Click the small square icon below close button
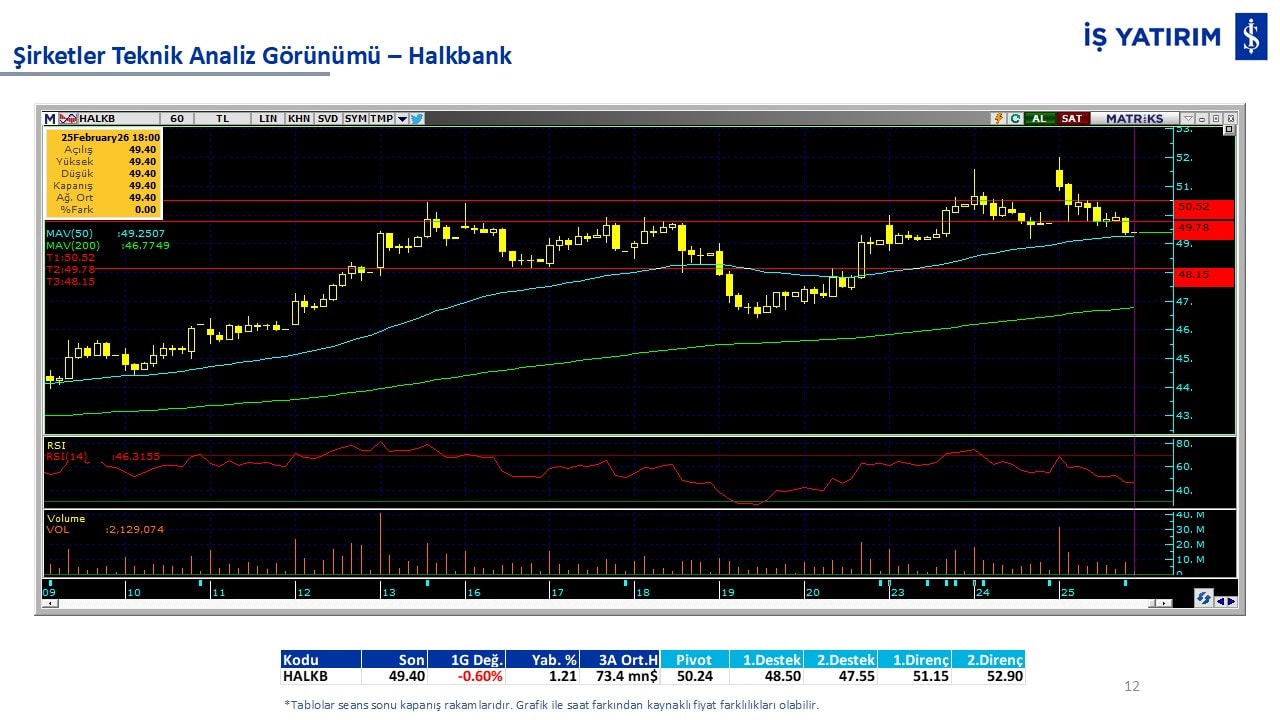The width and height of the screenshot is (1280, 720). point(1229,130)
